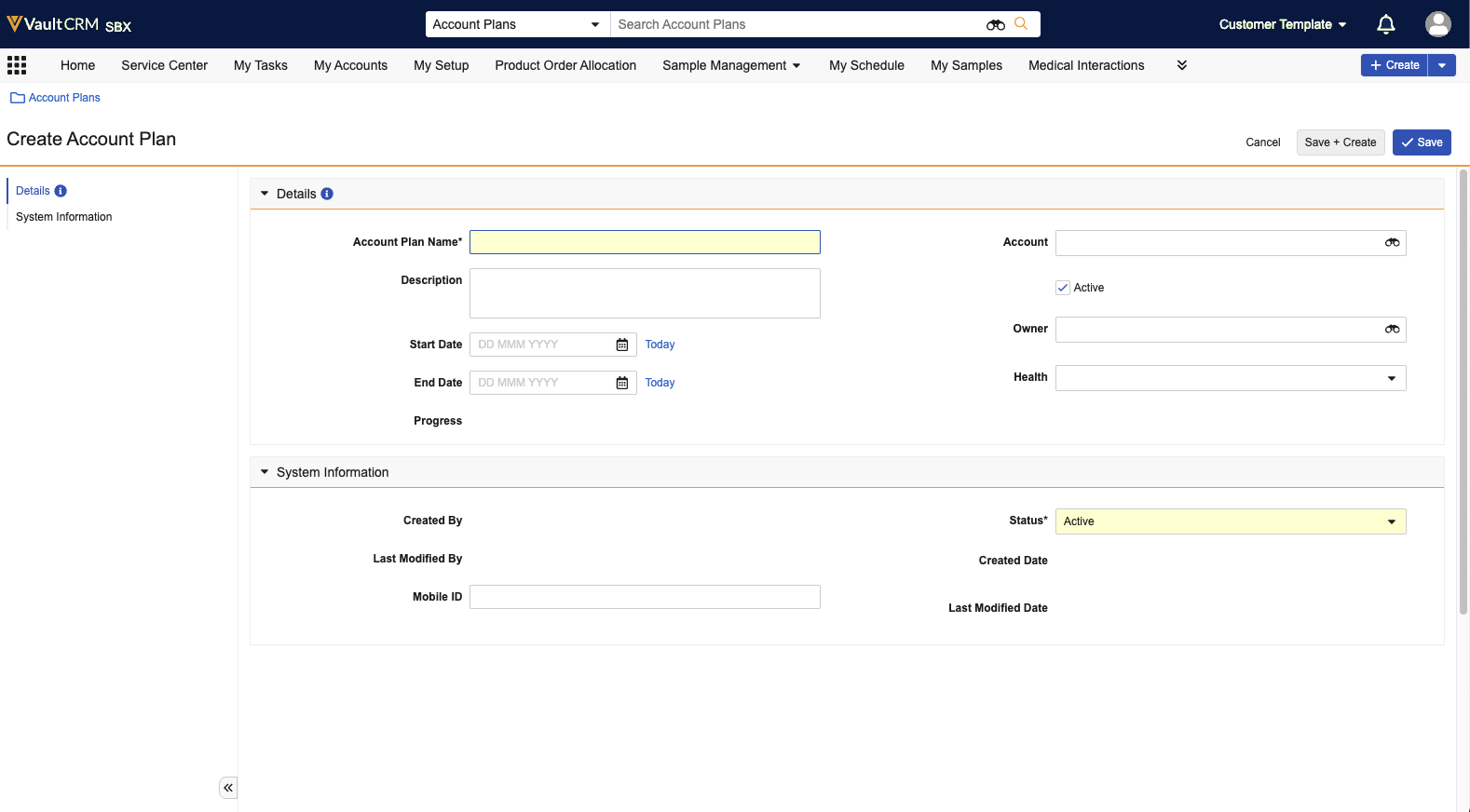
Task: Uncheck the Active checkbox
Action: pyautogui.click(x=1063, y=288)
